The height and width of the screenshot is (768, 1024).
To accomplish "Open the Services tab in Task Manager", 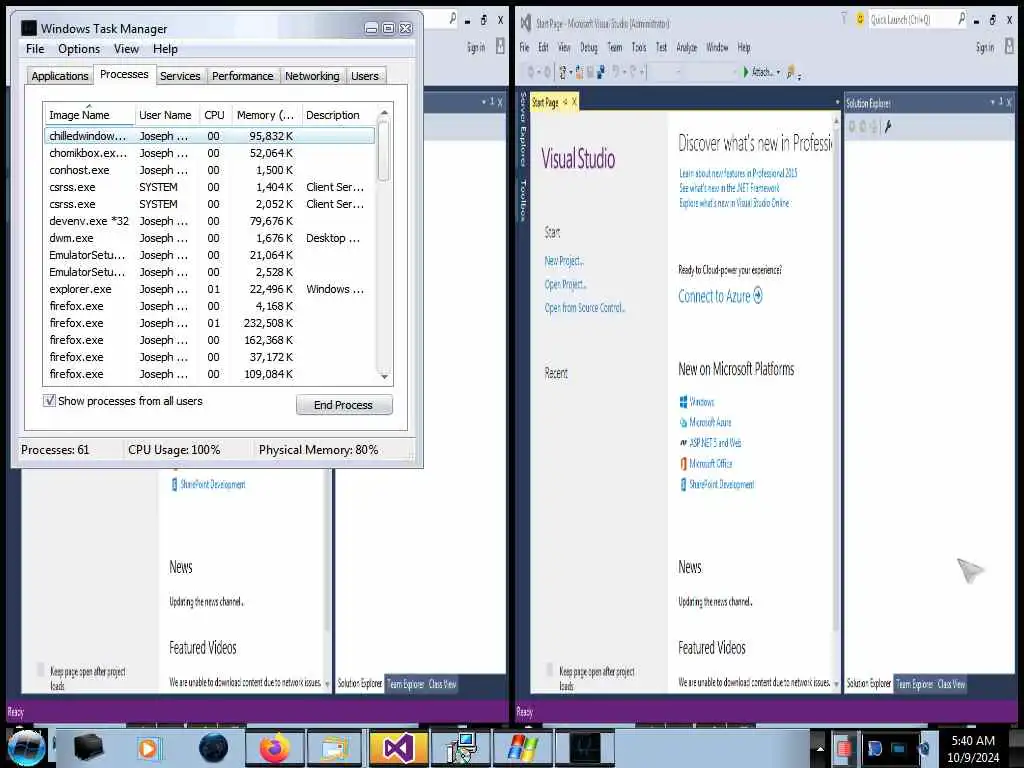I will (x=180, y=76).
